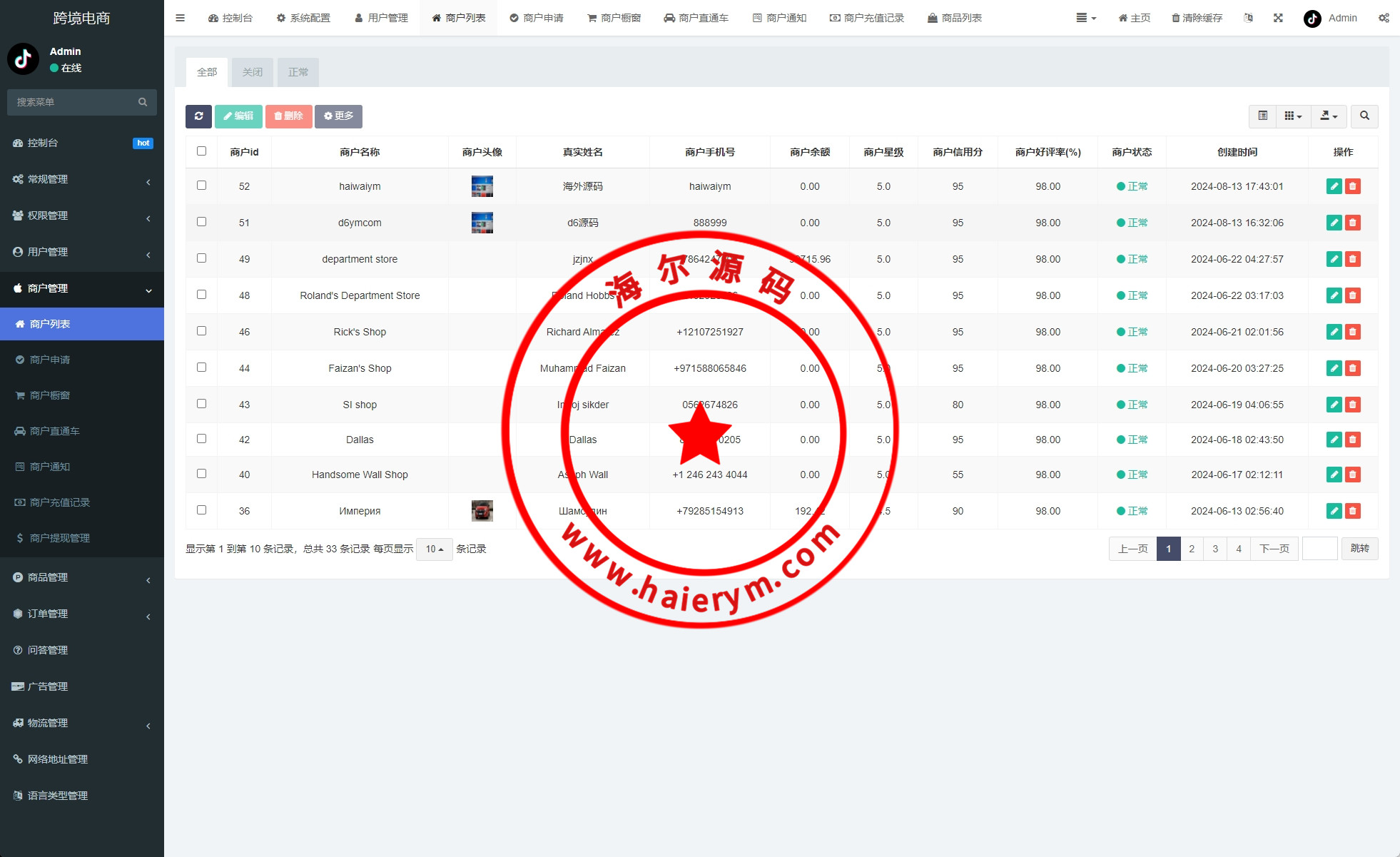This screenshot has height=857, width=1400.
Task: Click the green edit icon for haiwaiym row
Action: tap(1334, 186)
